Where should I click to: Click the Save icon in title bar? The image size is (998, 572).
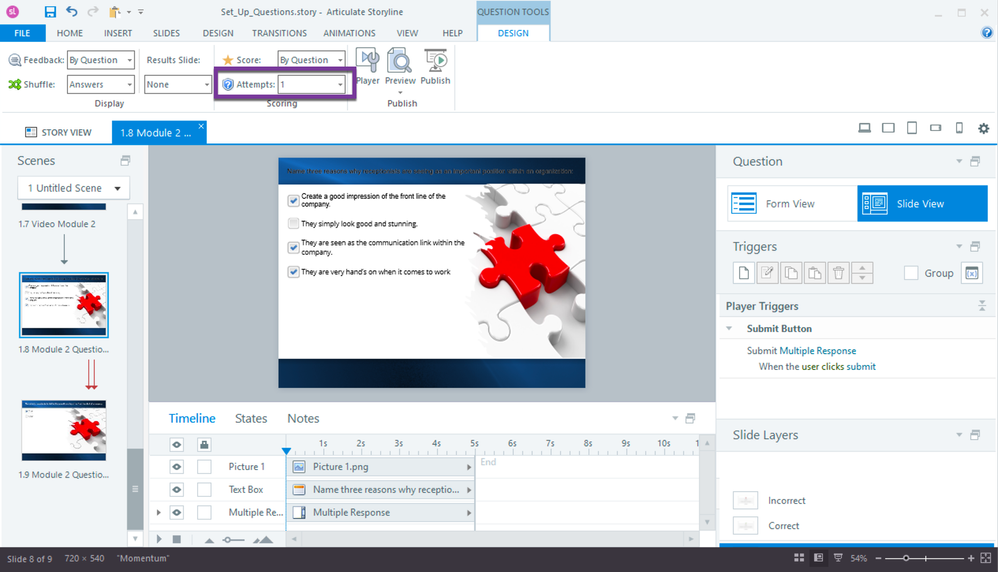(50, 12)
